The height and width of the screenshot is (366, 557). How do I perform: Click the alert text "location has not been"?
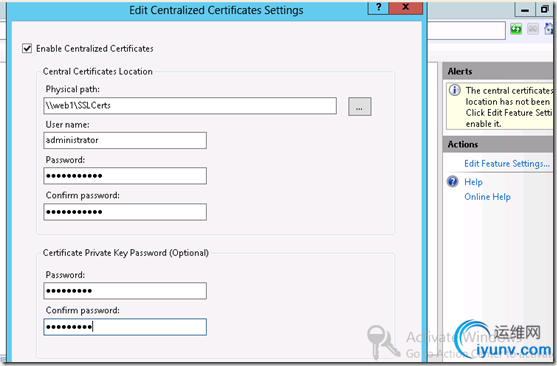click(508, 102)
